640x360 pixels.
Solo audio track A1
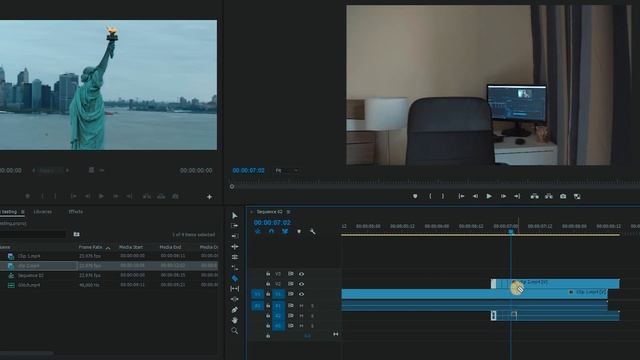coord(313,306)
